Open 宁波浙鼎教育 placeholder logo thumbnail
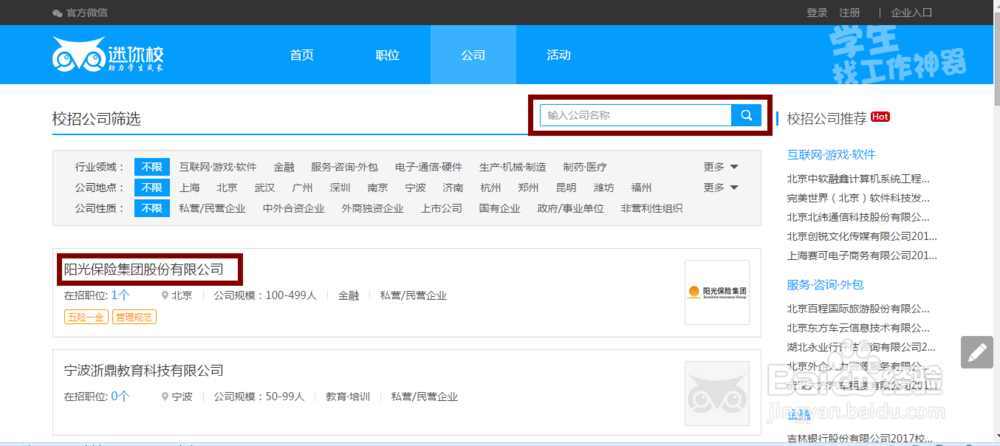 (x=717, y=394)
